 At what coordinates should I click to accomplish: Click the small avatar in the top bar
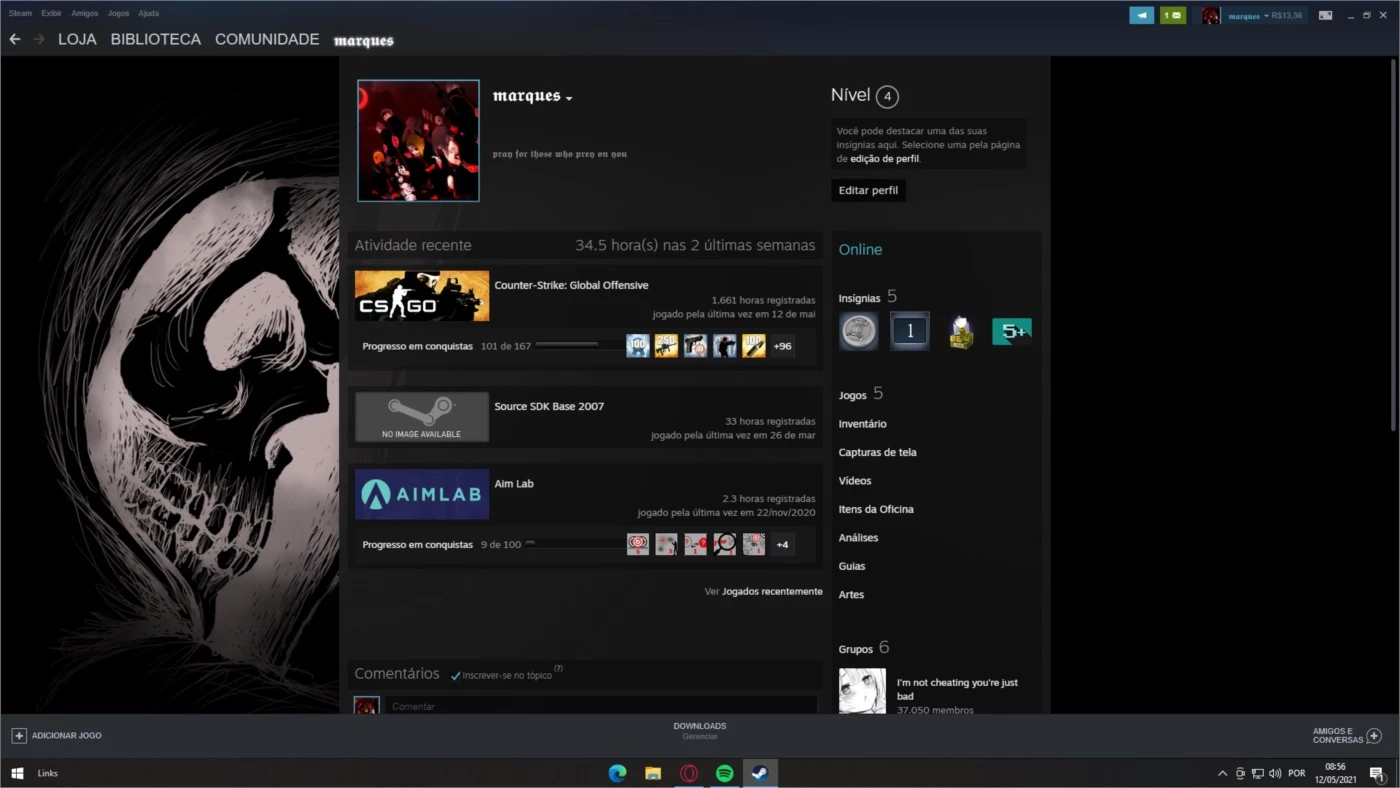[x=1211, y=15]
